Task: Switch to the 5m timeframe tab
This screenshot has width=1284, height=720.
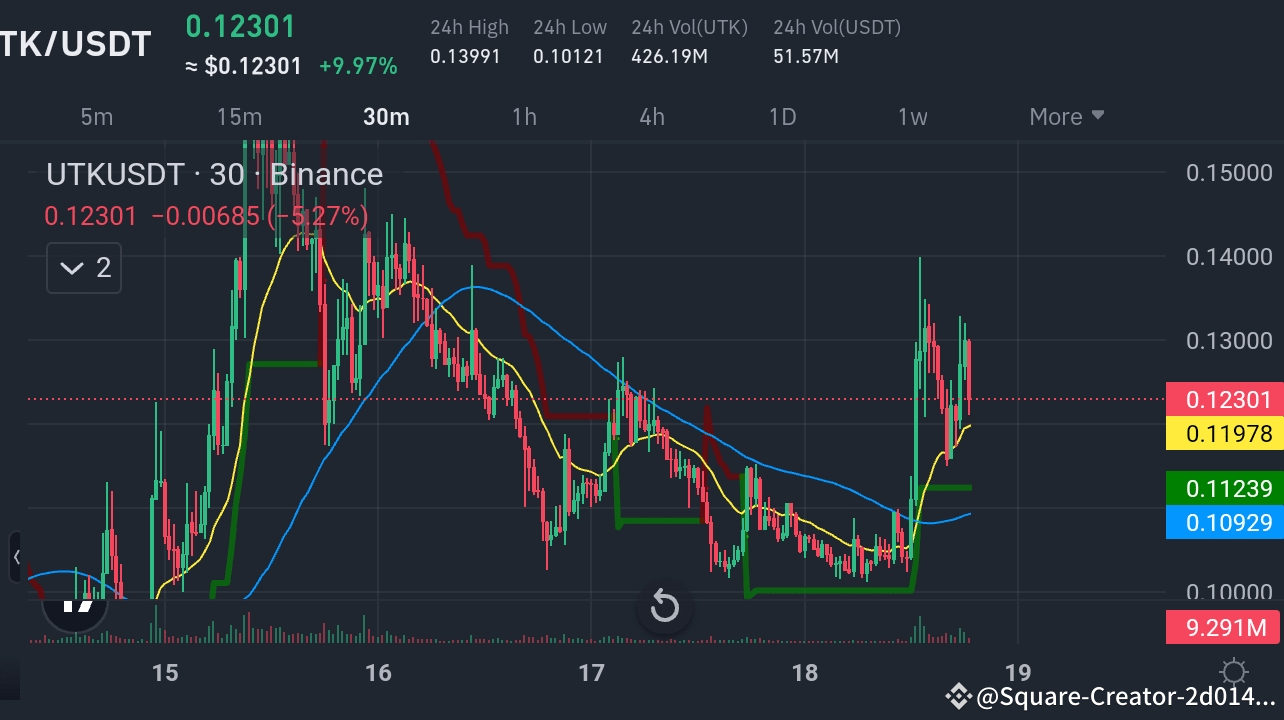Action: pos(96,117)
